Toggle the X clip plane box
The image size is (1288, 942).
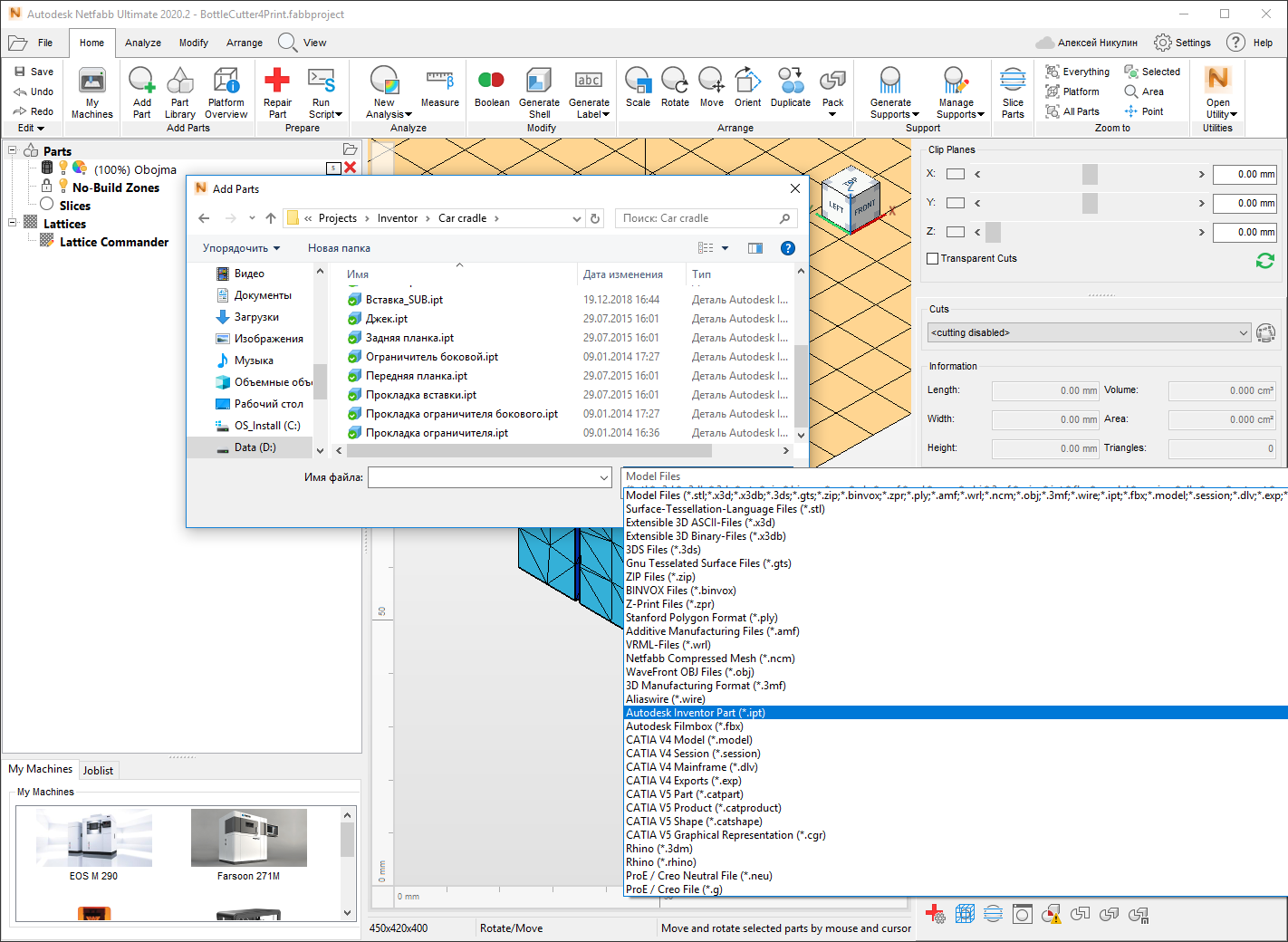(x=956, y=174)
